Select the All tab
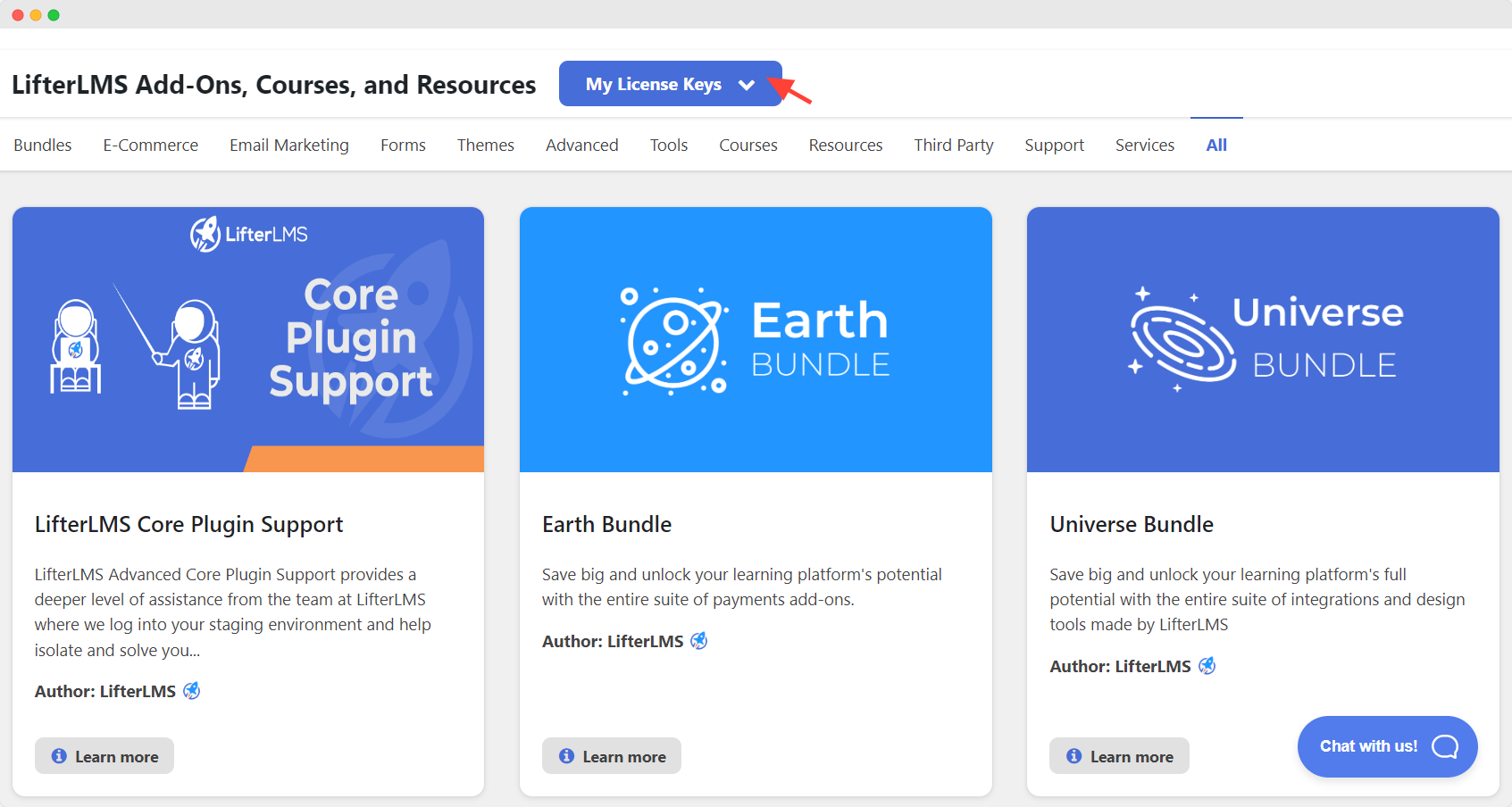Screen dimensions: 1512x807 click(x=1216, y=145)
